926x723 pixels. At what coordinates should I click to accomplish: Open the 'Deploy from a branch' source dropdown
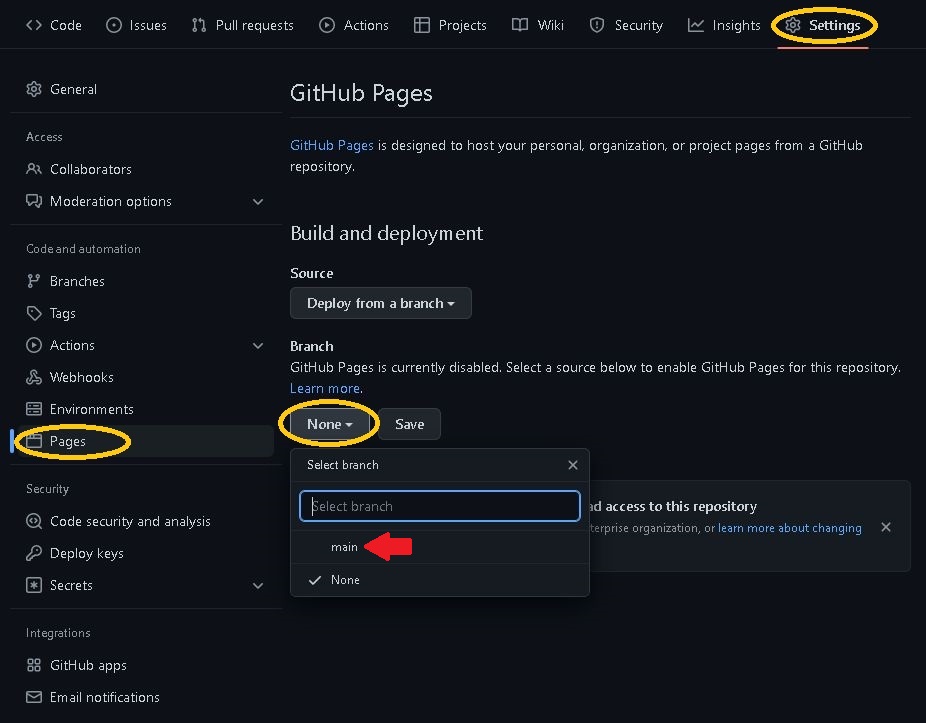380,303
